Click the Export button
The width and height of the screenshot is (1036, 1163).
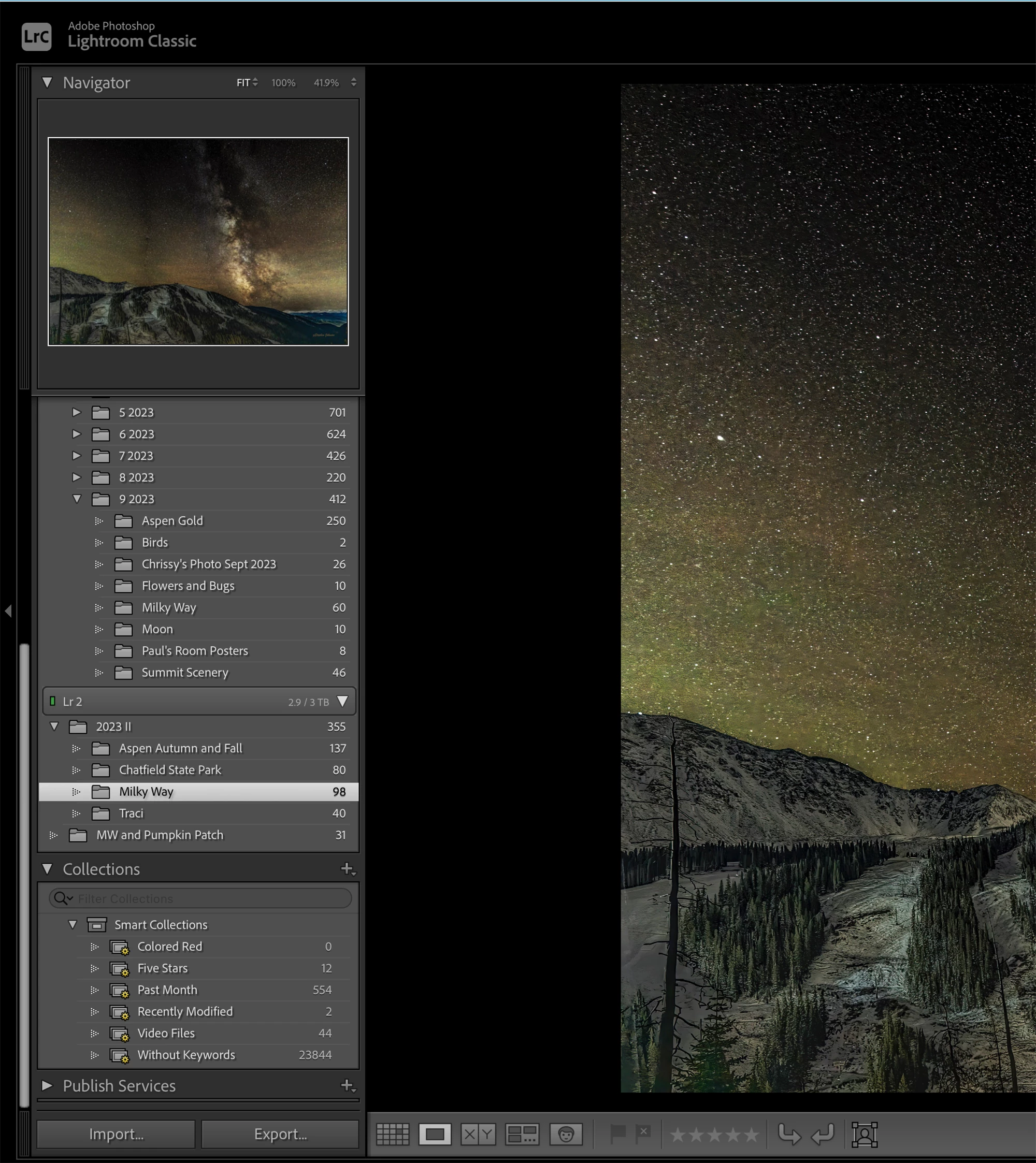pos(280,1134)
